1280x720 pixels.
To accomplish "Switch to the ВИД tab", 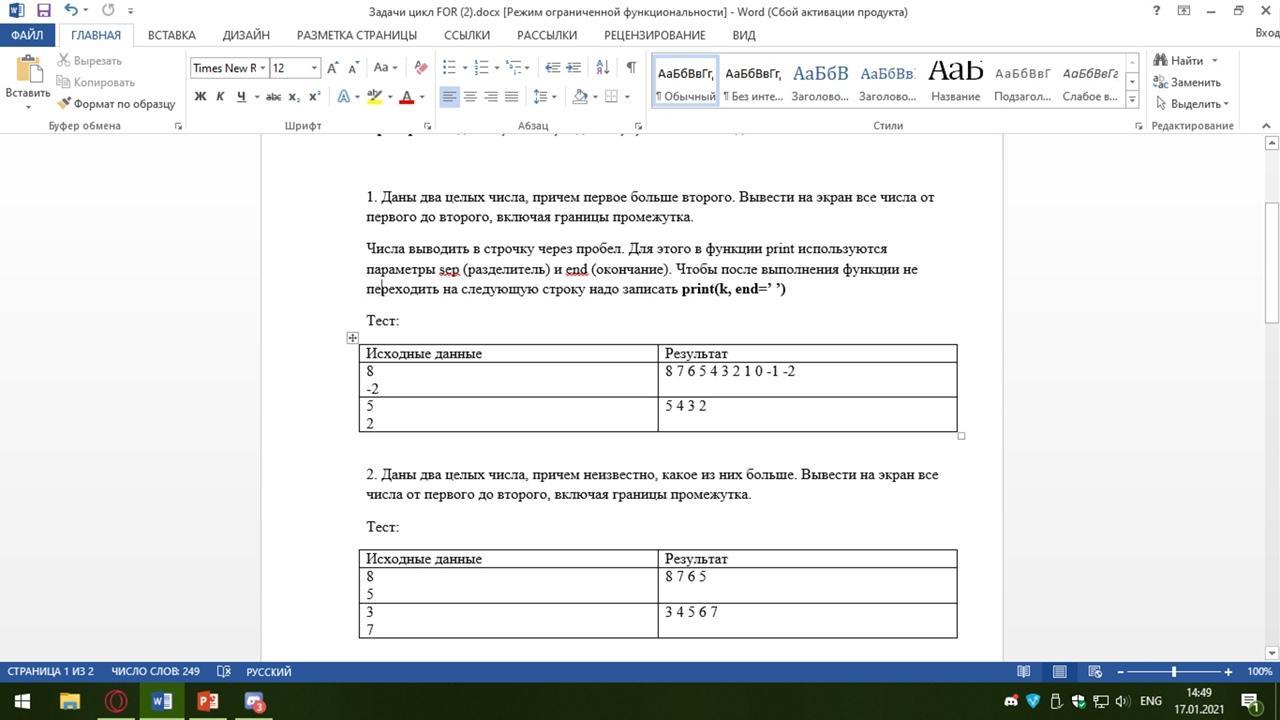I will click(x=744, y=35).
